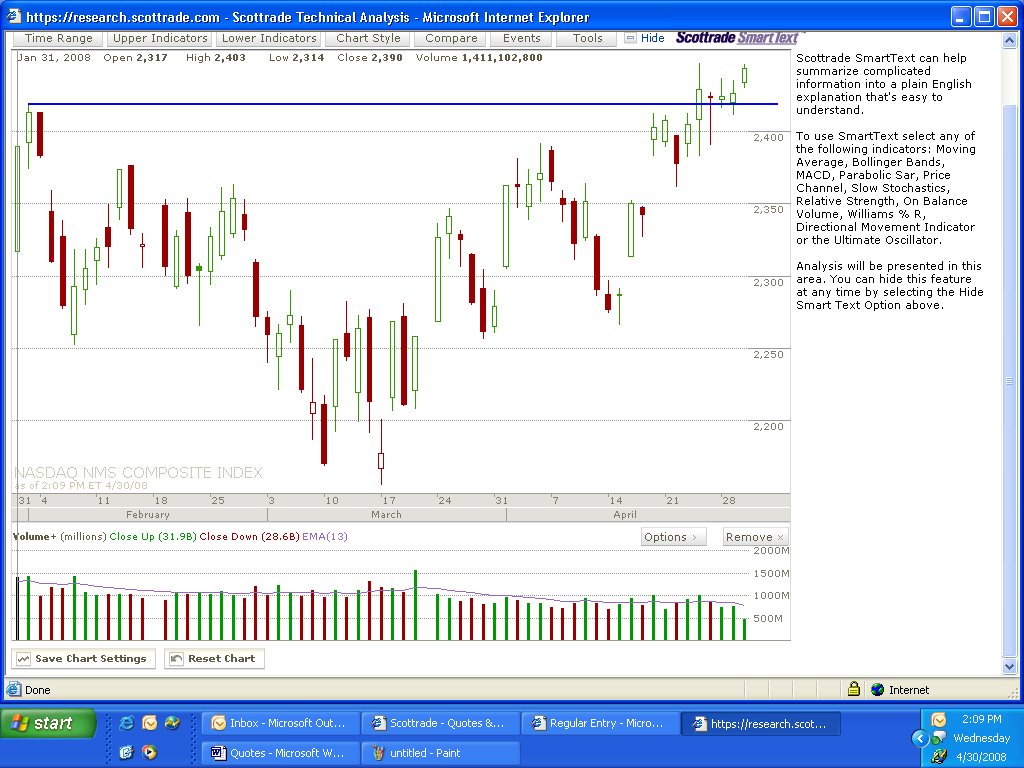This screenshot has width=1024, height=768.
Task: Switch to research.scot taskbar window
Action: pos(760,724)
